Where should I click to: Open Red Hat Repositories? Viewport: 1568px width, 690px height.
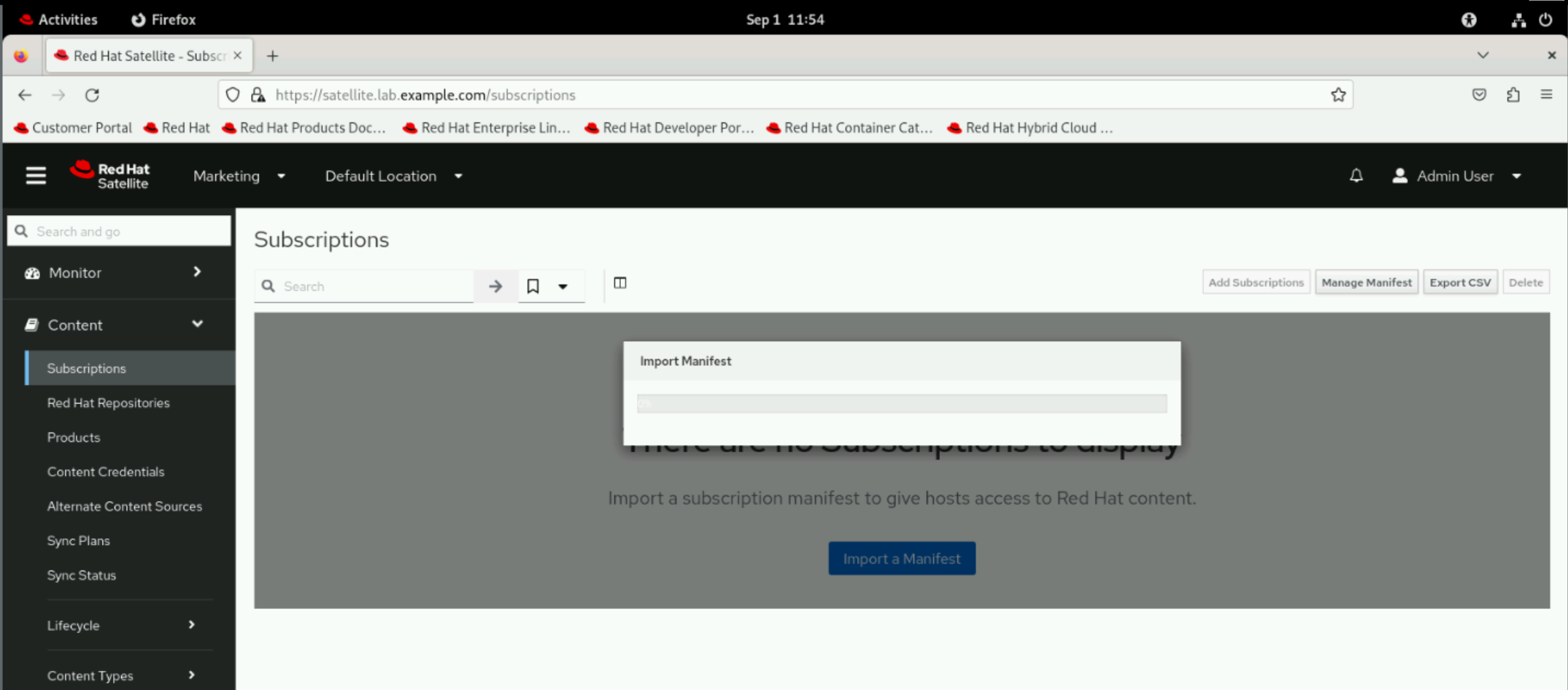108,403
